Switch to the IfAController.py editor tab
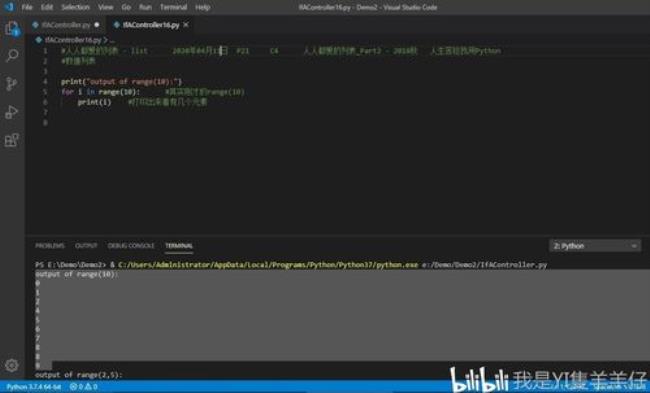The width and height of the screenshot is (650, 393). [x=66, y=25]
